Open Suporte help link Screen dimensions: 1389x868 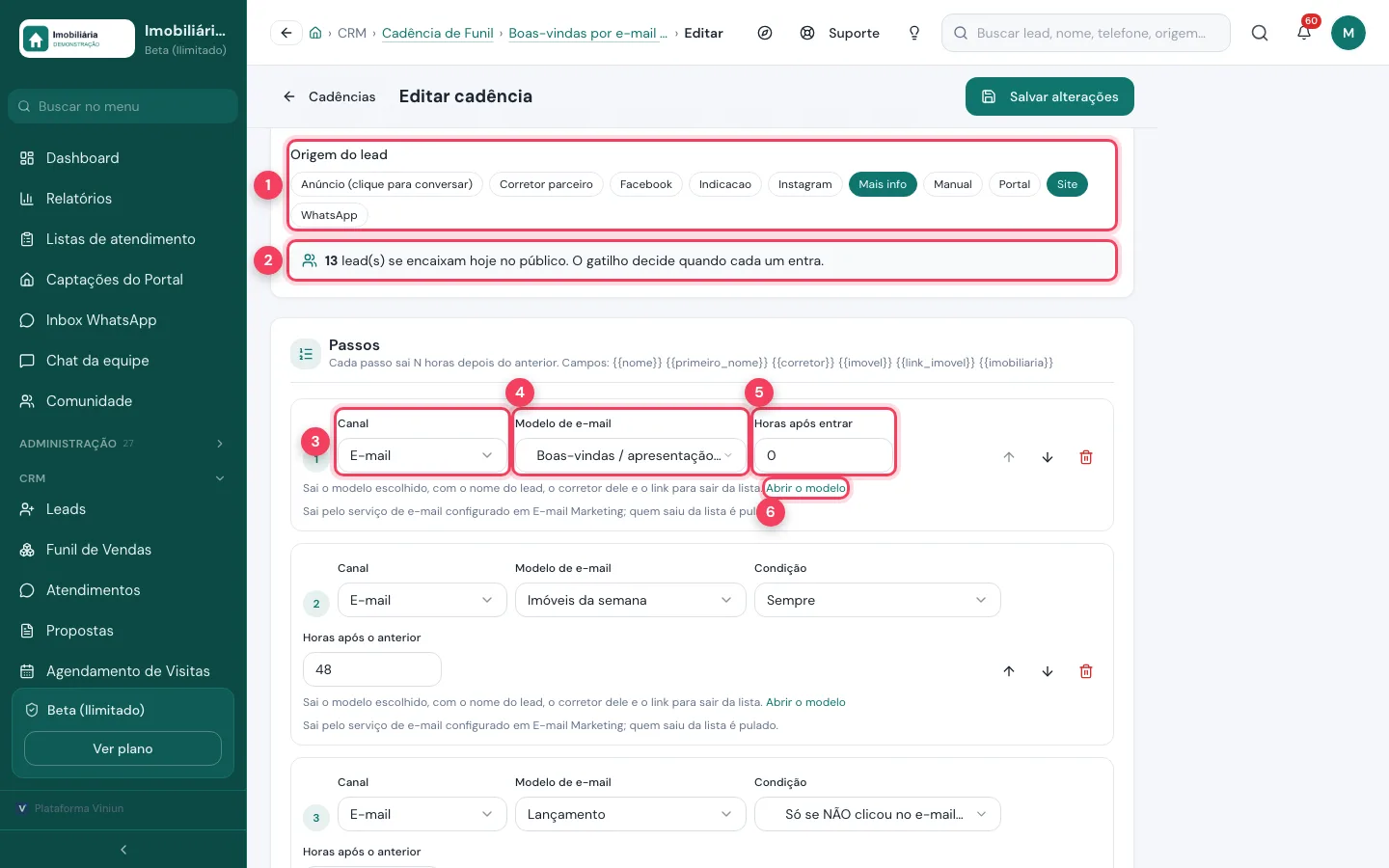(840, 33)
